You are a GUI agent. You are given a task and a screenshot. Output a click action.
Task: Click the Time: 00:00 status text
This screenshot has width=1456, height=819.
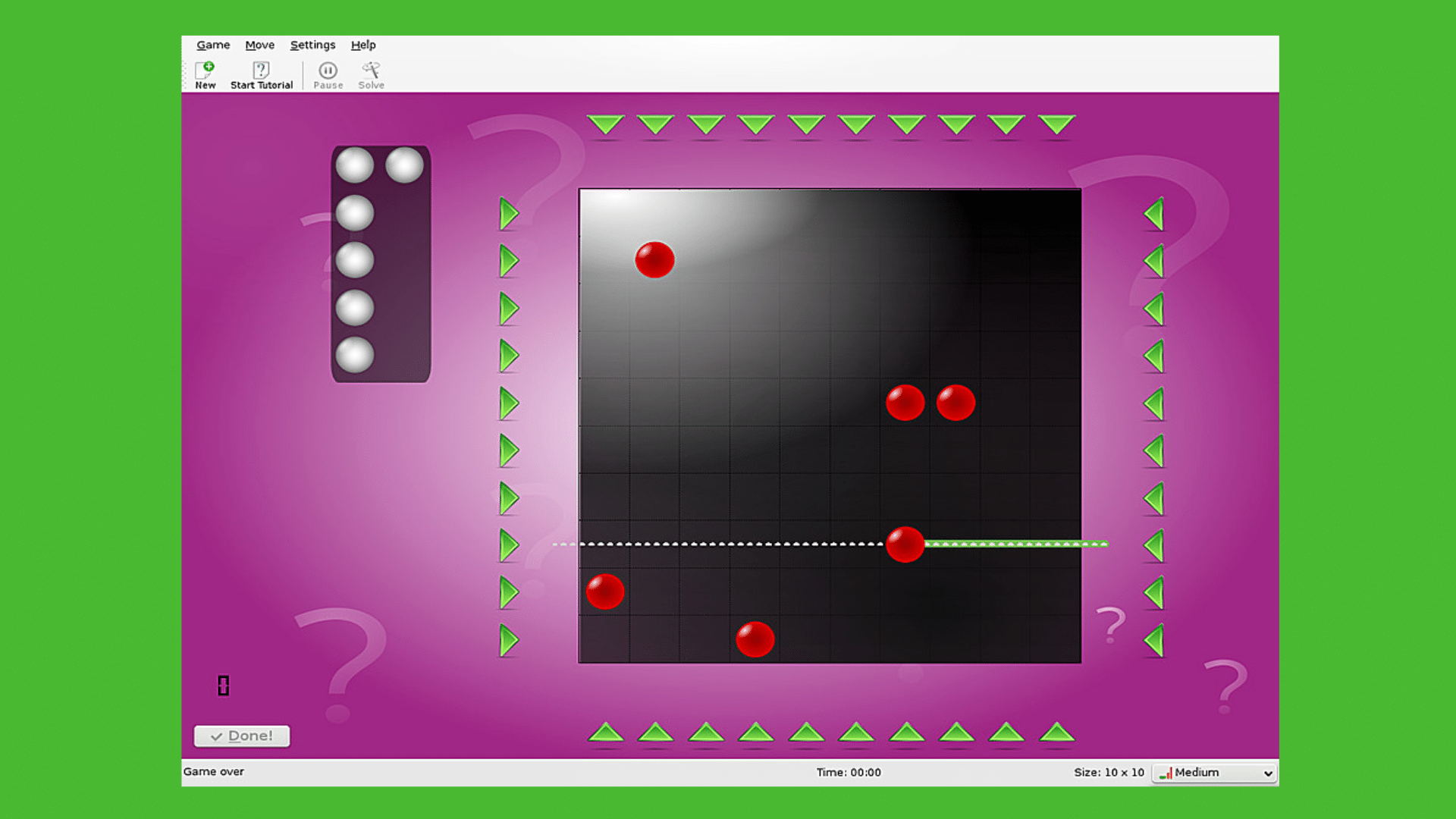click(849, 772)
